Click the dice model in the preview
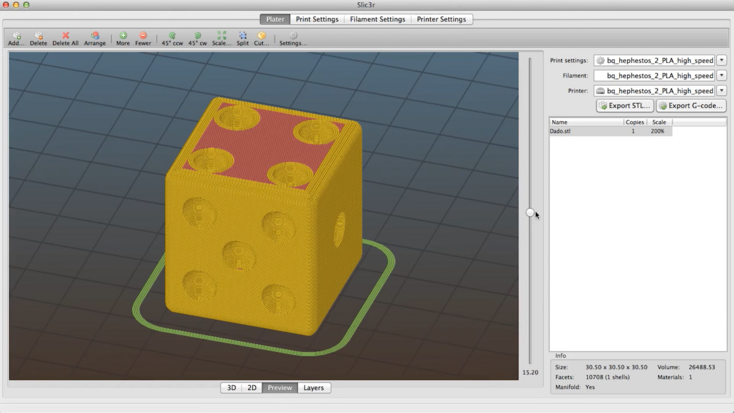Screen dimensions: 734x413 [x=263, y=216]
